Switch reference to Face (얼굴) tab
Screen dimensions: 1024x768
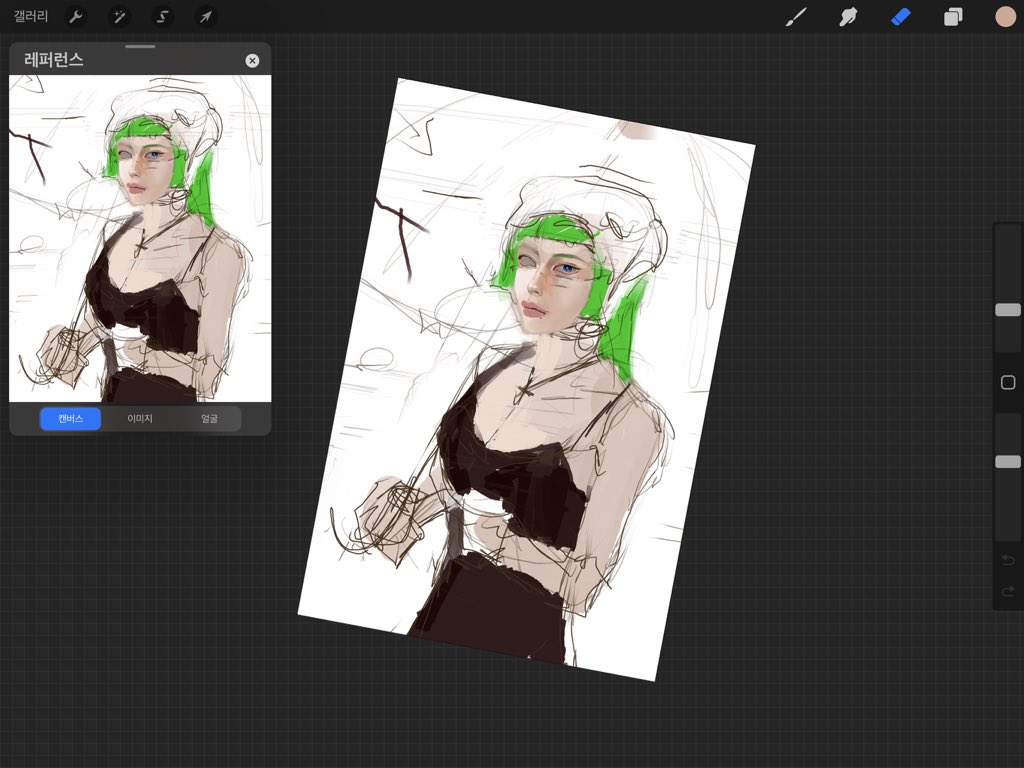(x=209, y=419)
